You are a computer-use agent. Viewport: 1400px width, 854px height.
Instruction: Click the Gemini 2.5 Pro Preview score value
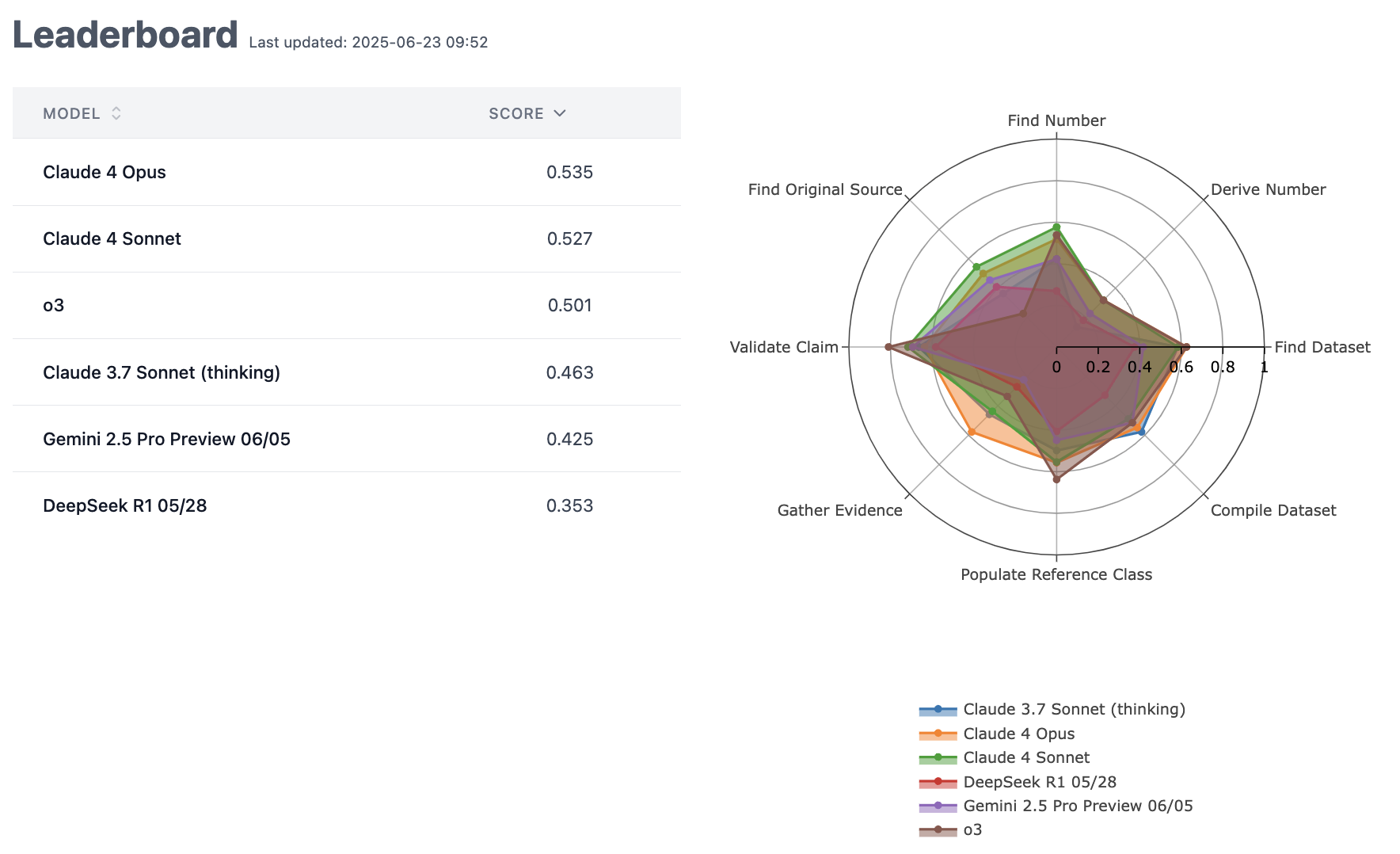(x=569, y=439)
